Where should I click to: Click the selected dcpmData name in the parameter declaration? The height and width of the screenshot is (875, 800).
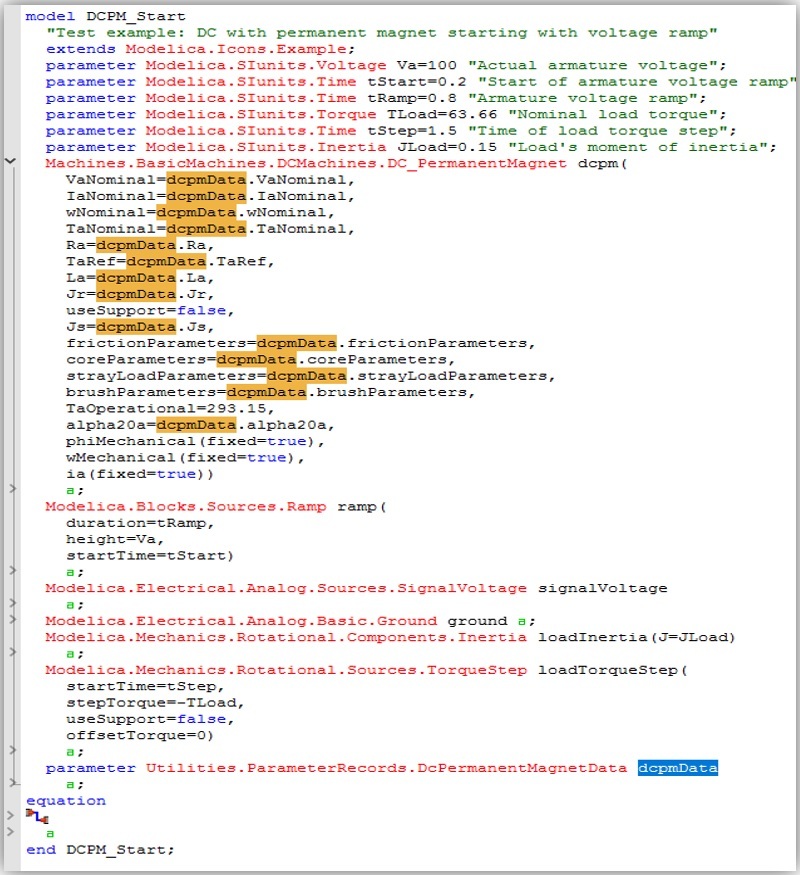pos(678,768)
